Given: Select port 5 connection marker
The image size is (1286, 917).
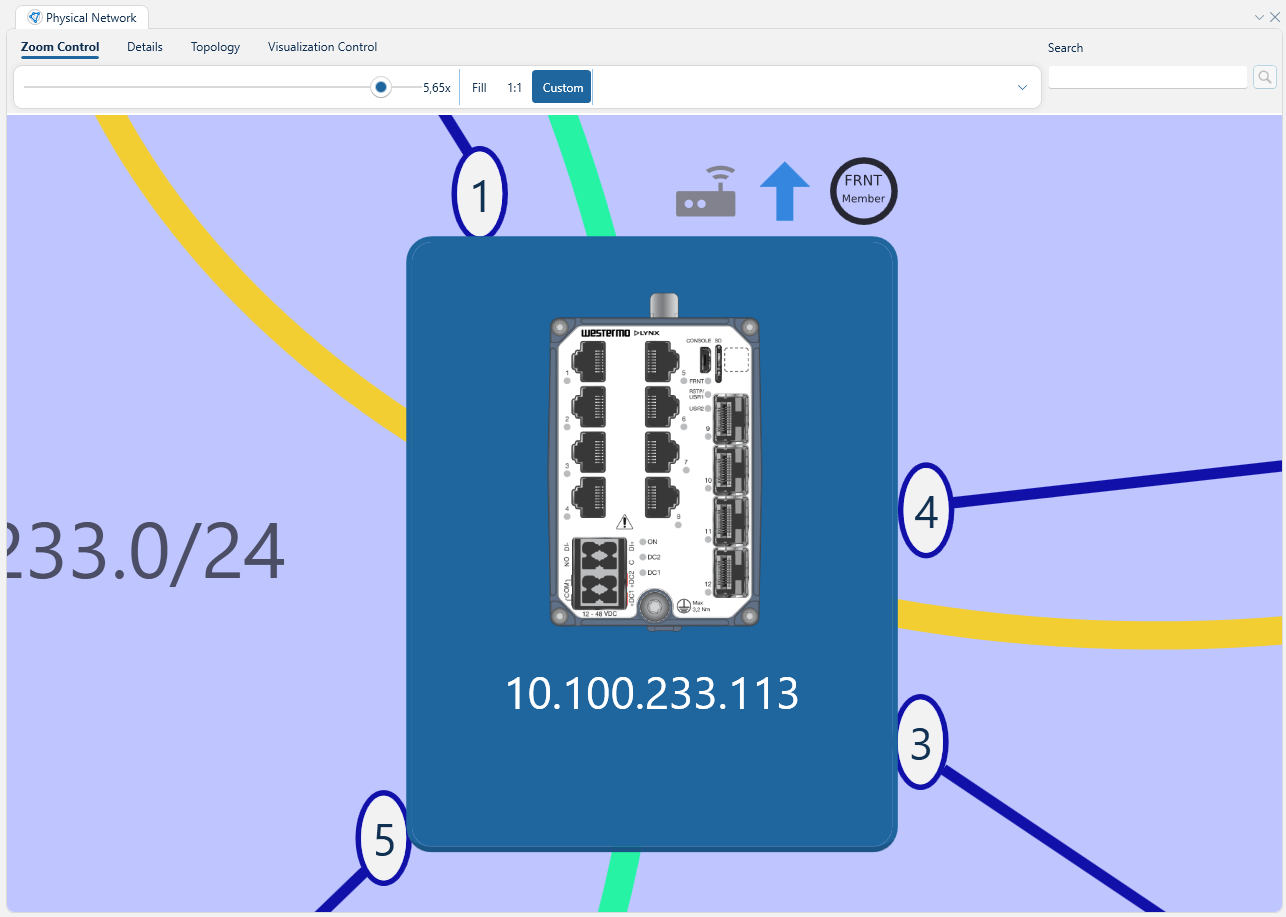Looking at the screenshot, I should (384, 839).
